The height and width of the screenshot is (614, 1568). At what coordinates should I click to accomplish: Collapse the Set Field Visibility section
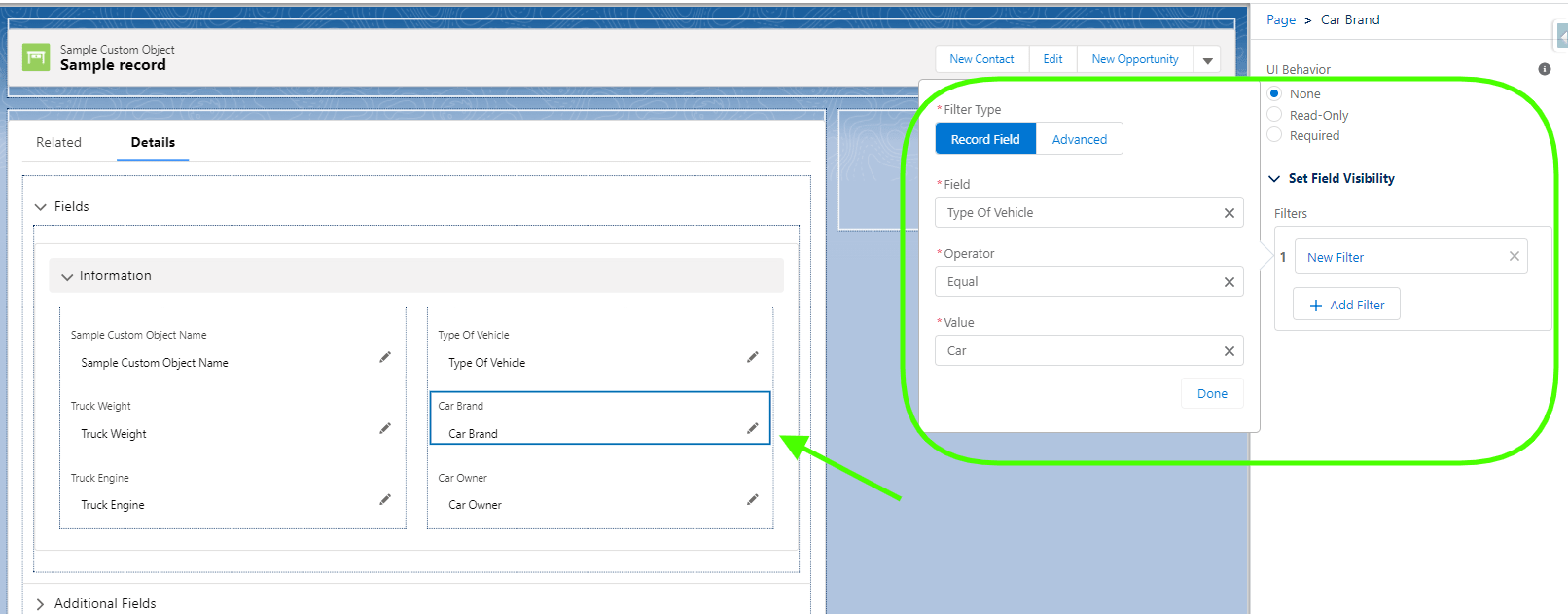[1274, 179]
